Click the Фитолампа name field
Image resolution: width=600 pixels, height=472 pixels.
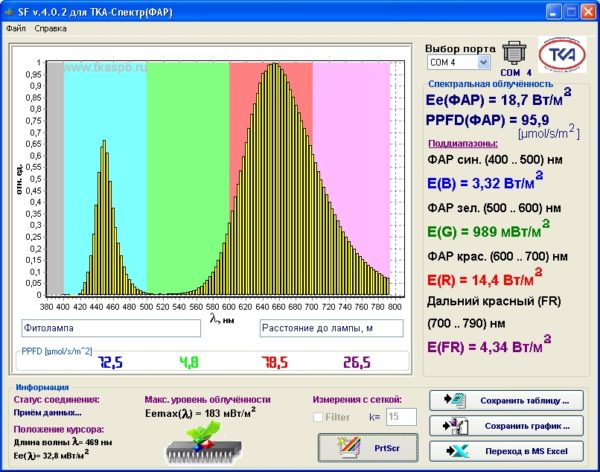(111, 328)
